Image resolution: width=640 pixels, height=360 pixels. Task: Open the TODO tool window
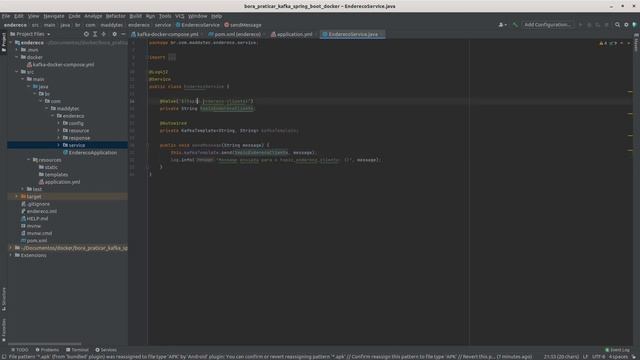click(20, 350)
